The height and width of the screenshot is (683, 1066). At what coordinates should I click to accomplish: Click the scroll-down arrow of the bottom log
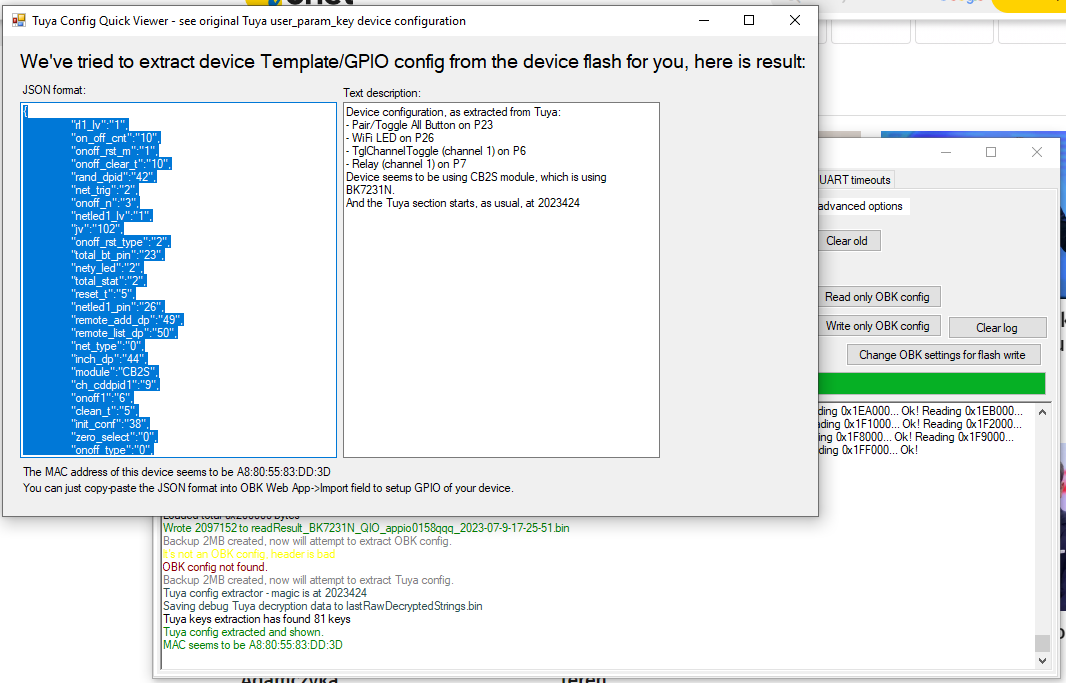[x=1042, y=660]
